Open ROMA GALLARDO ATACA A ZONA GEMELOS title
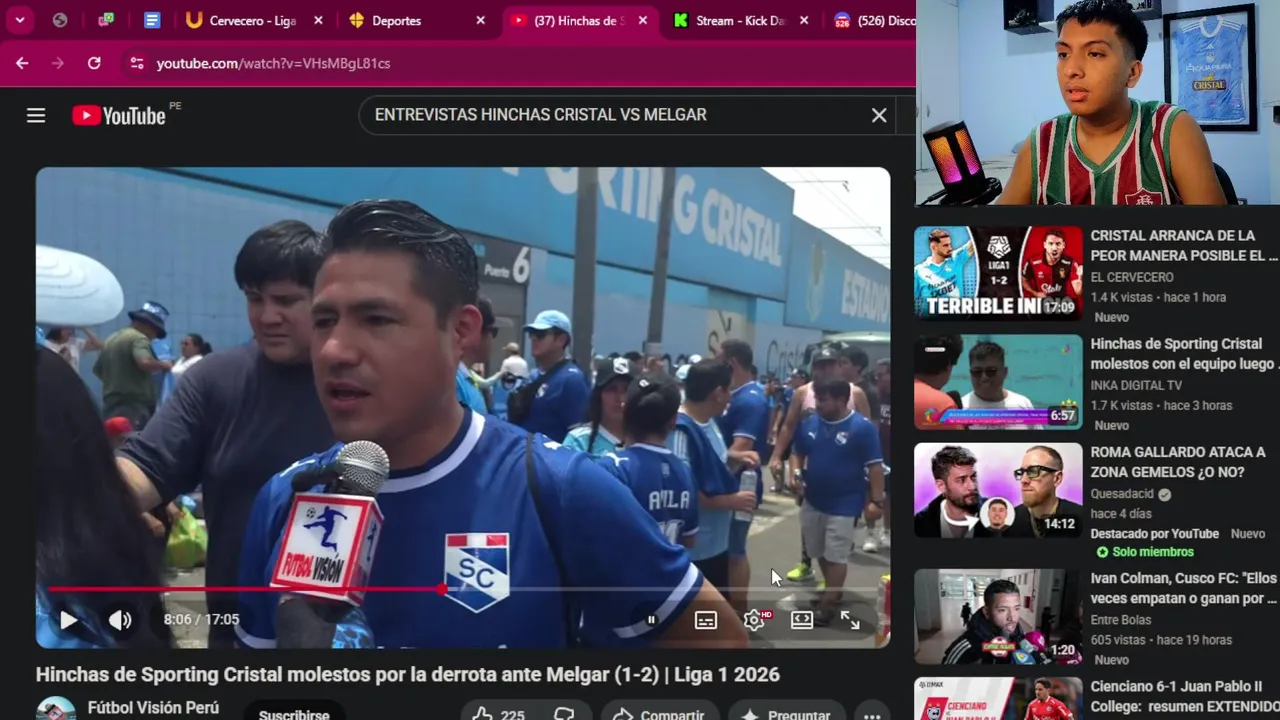 1178,462
